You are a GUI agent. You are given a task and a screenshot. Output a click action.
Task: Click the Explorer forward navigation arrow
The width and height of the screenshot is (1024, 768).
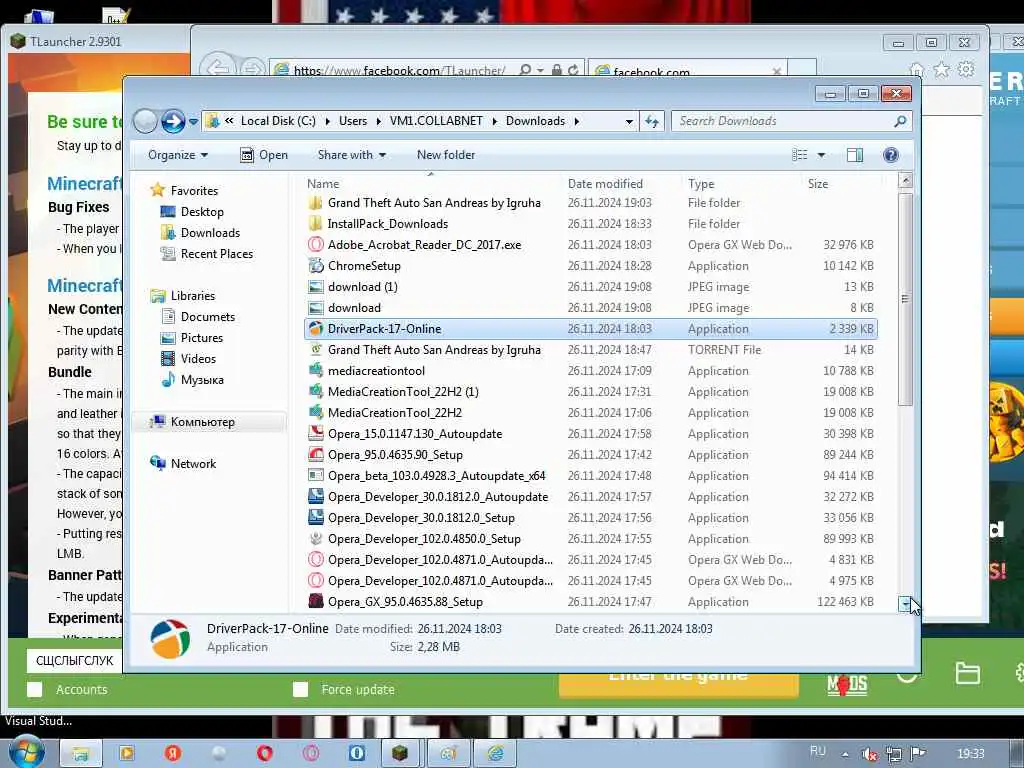(173, 121)
